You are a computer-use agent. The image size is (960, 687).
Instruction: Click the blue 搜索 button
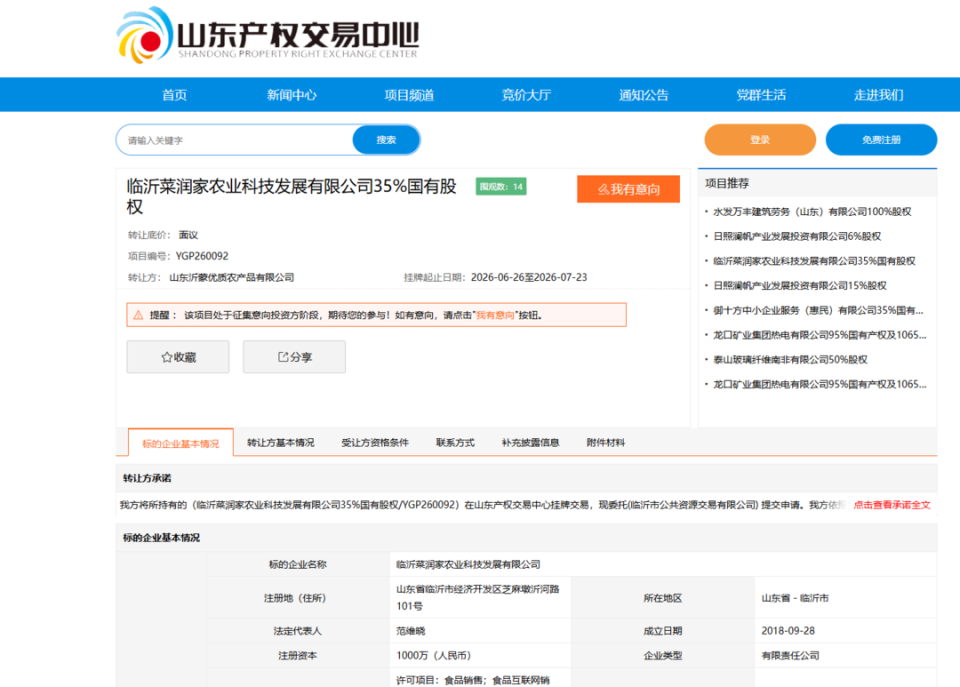click(x=386, y=140)
